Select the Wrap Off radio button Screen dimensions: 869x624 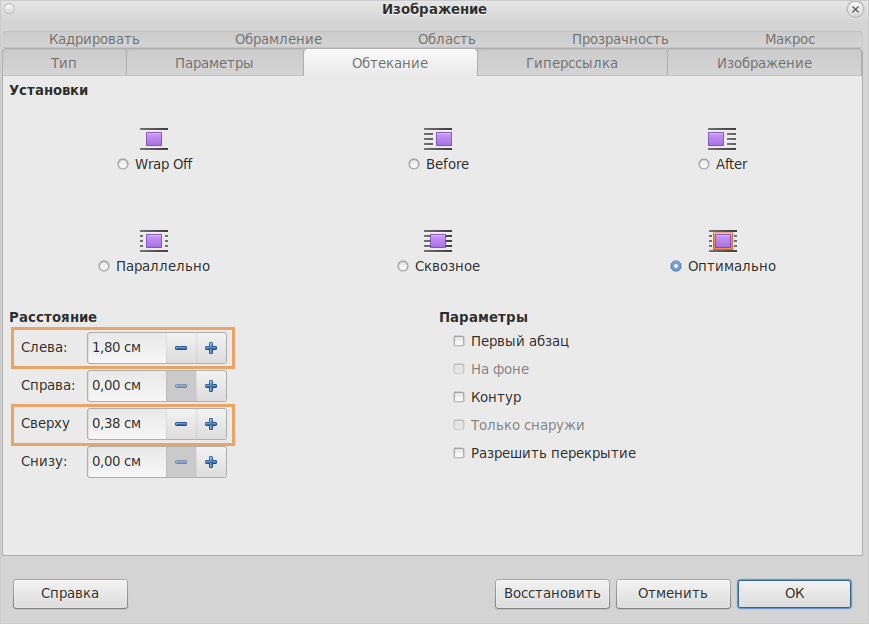[x=123, y=164]
